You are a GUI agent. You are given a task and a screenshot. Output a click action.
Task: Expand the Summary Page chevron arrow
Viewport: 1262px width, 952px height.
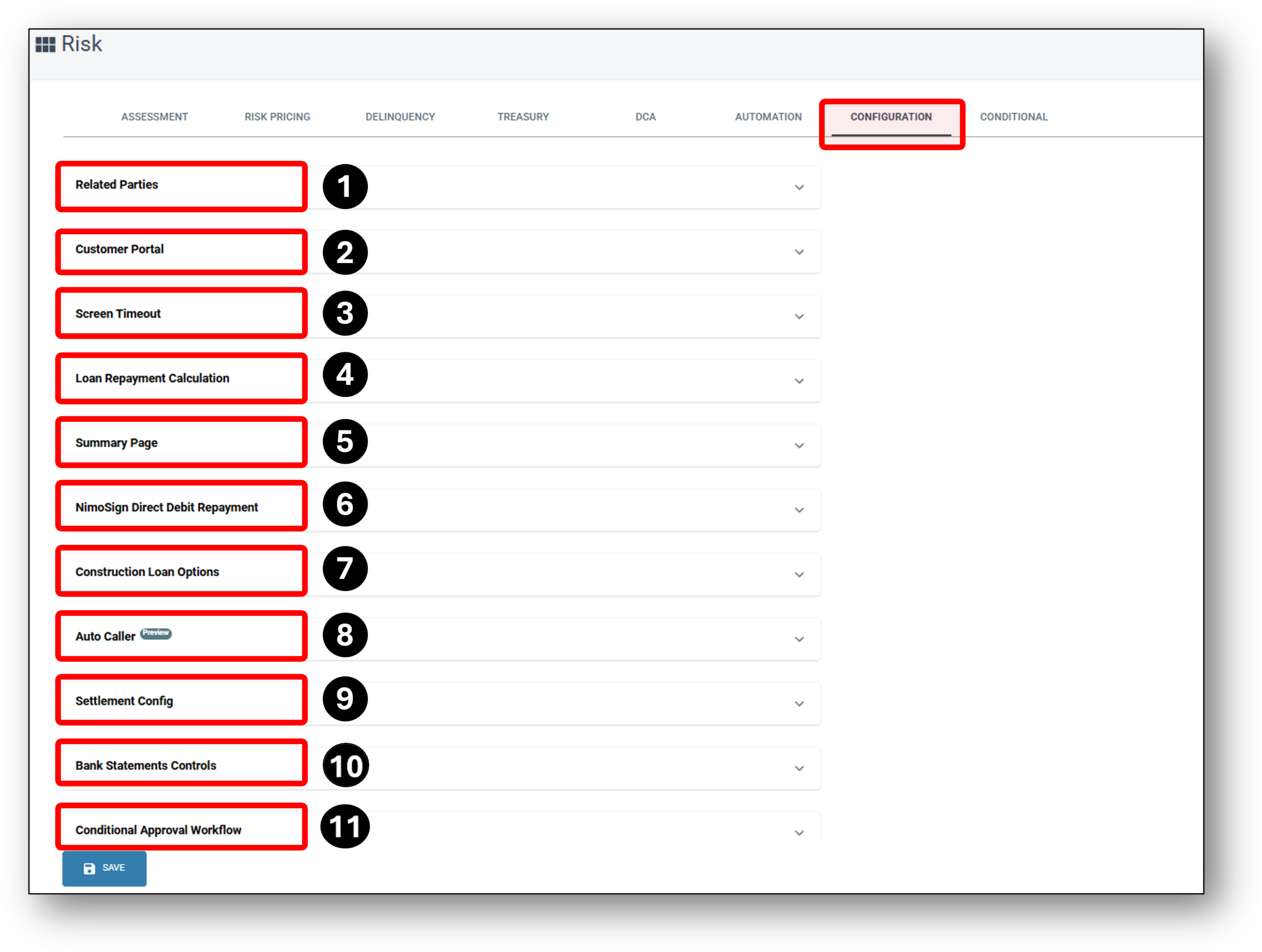point(799,445)
